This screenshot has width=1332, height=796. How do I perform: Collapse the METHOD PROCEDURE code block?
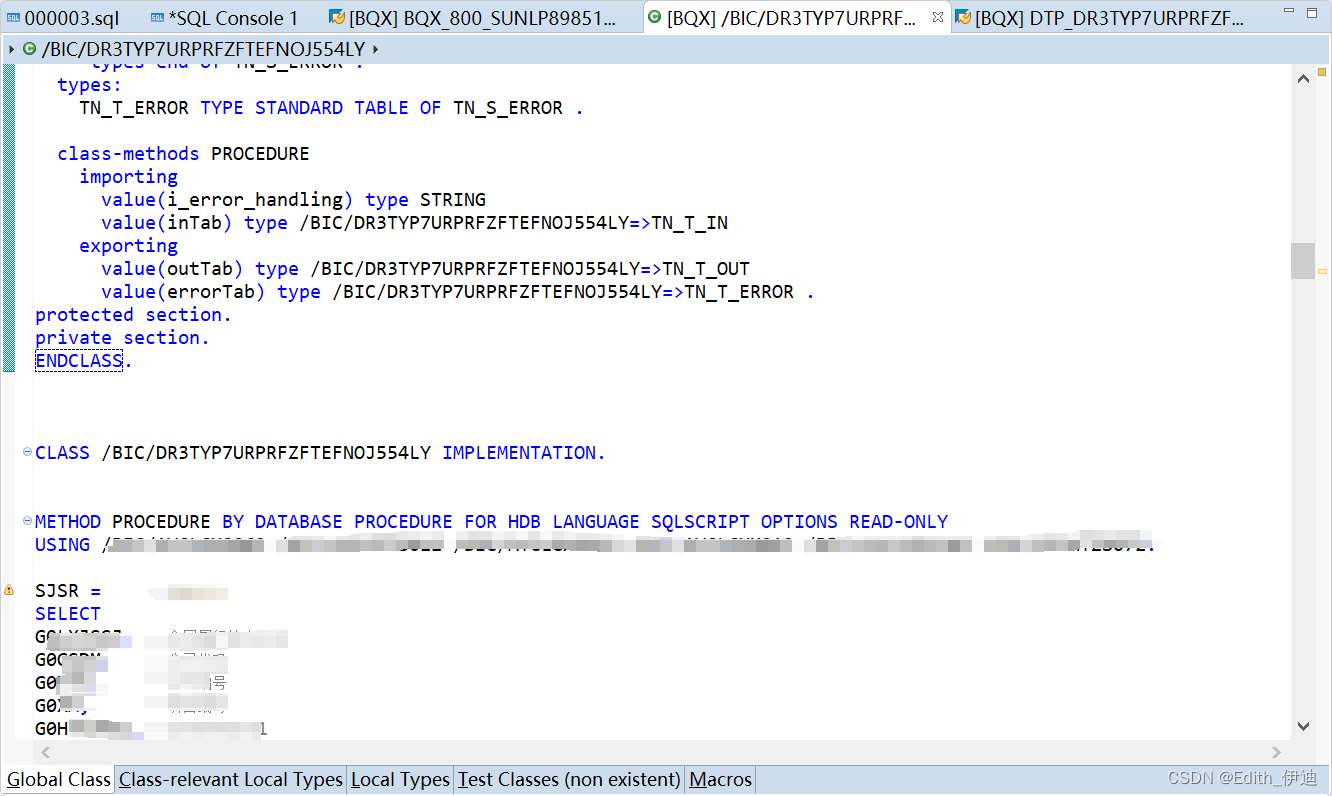26,520
